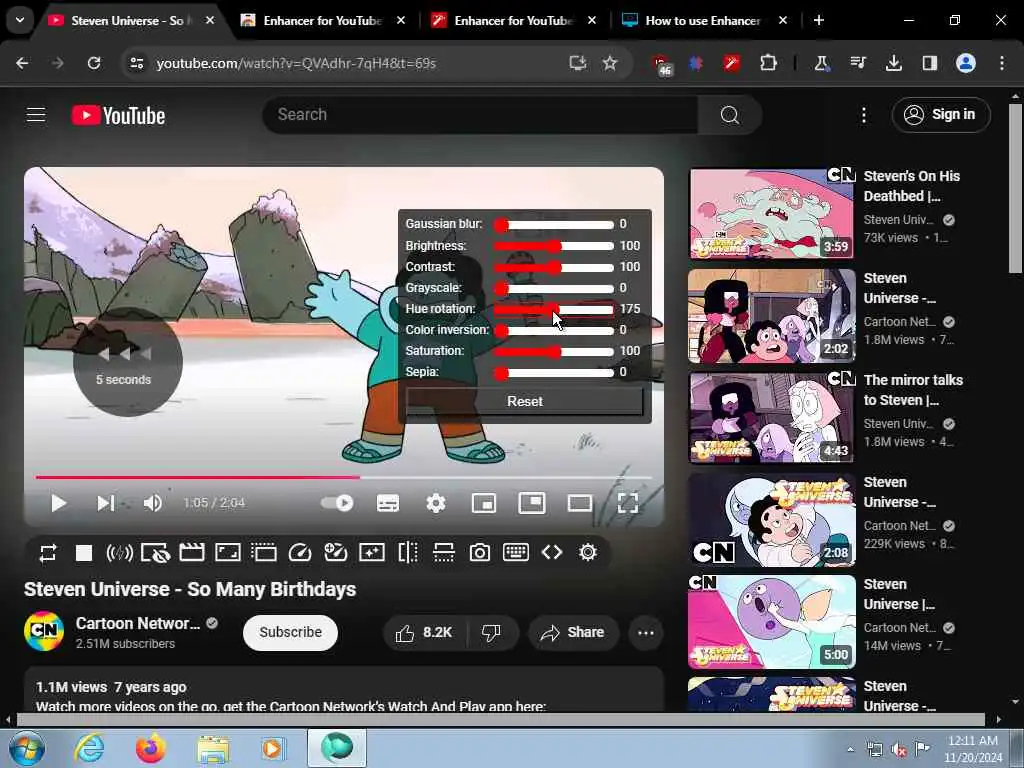The image size is (1024, 768).
Task: Click the Sepia slider
Action: 554,372
